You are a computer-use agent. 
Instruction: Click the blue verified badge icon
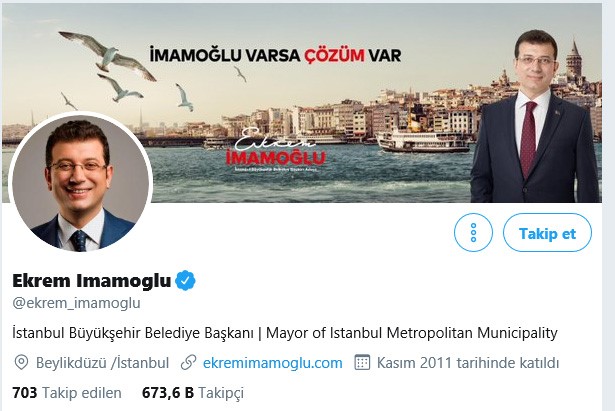click(x=185, y=281)
